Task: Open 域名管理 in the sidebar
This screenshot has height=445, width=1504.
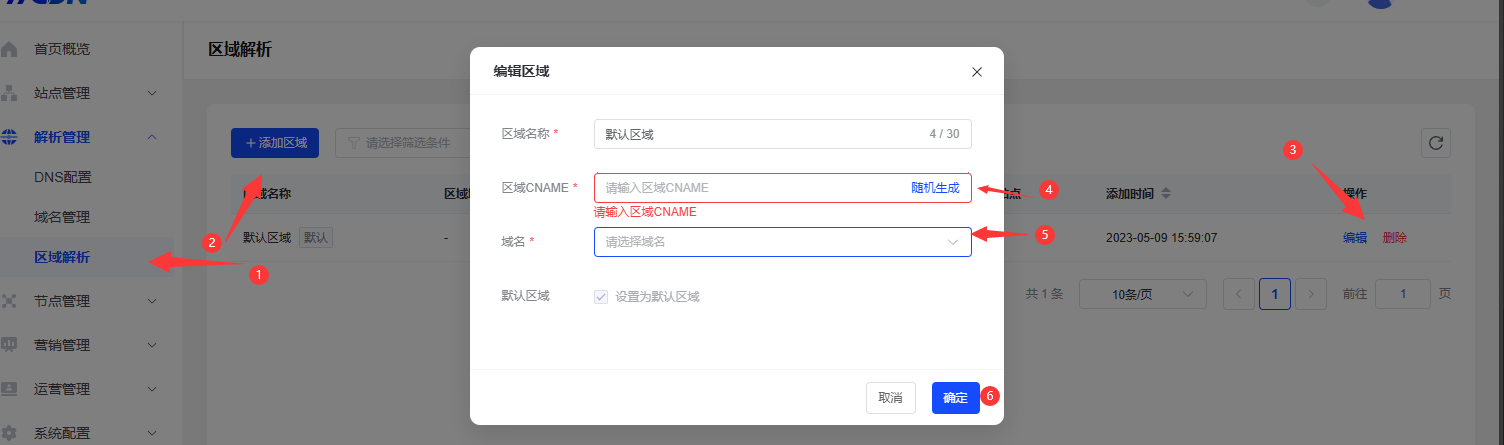Action: coord(62,217)
